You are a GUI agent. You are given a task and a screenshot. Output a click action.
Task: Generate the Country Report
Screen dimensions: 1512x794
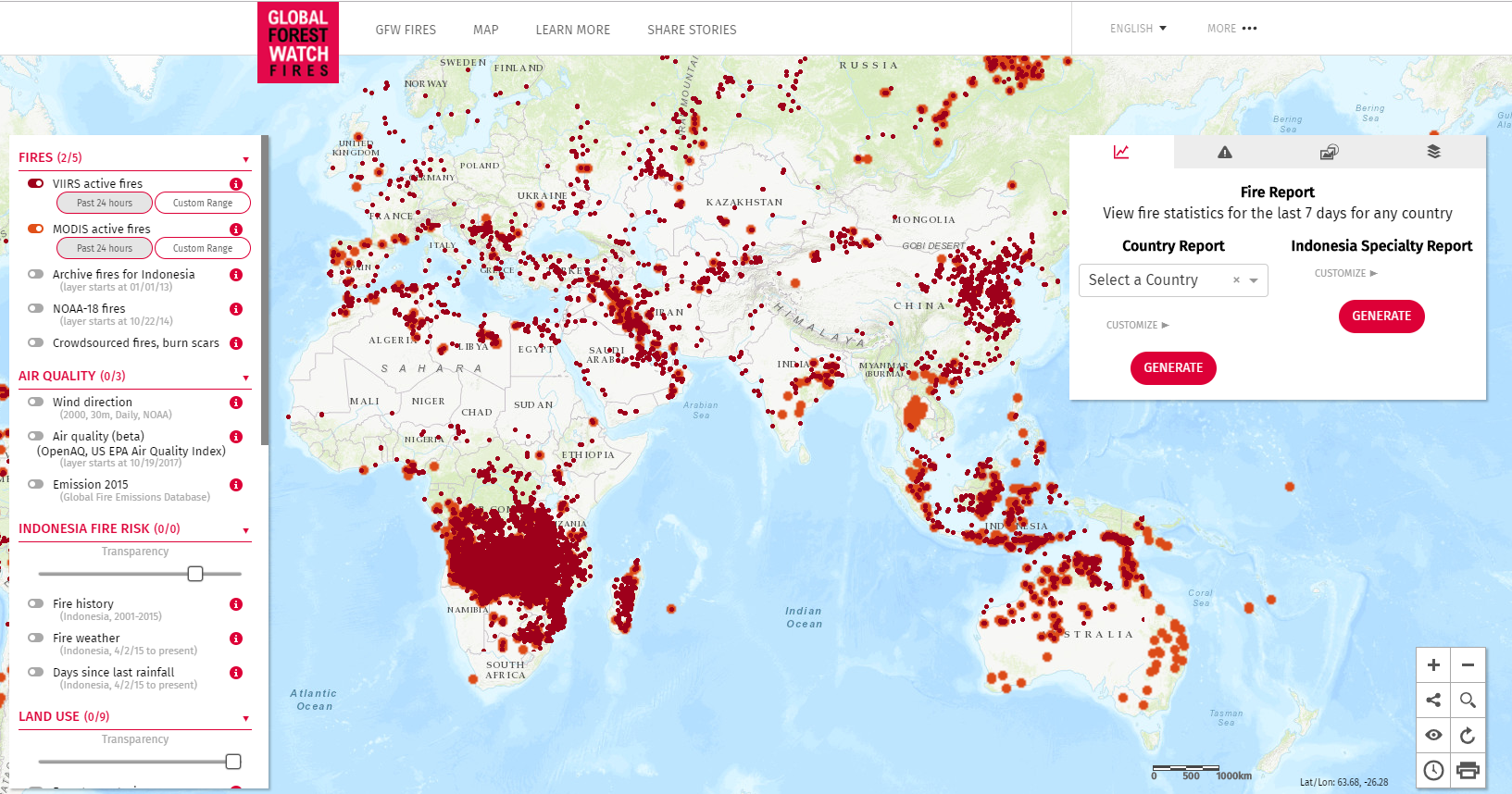coord(1173,367)
